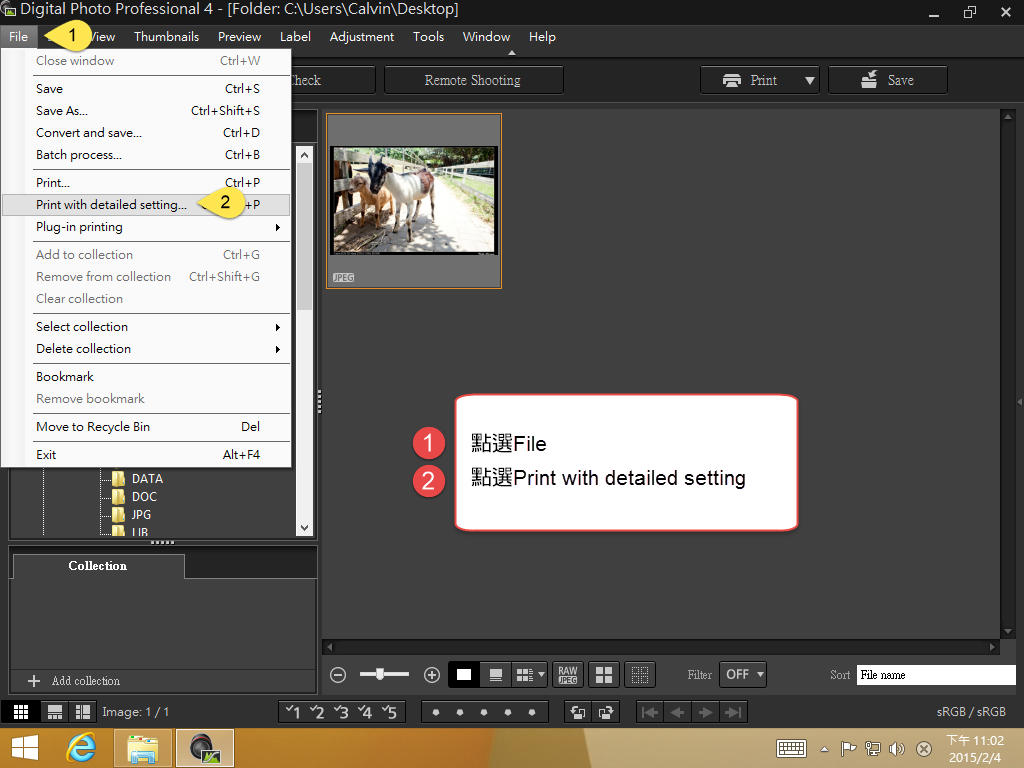This screenshot has height=768, width=1024.
Task: Click the zoom-out minus icon for thumbnails
Action: click(338, 675)
